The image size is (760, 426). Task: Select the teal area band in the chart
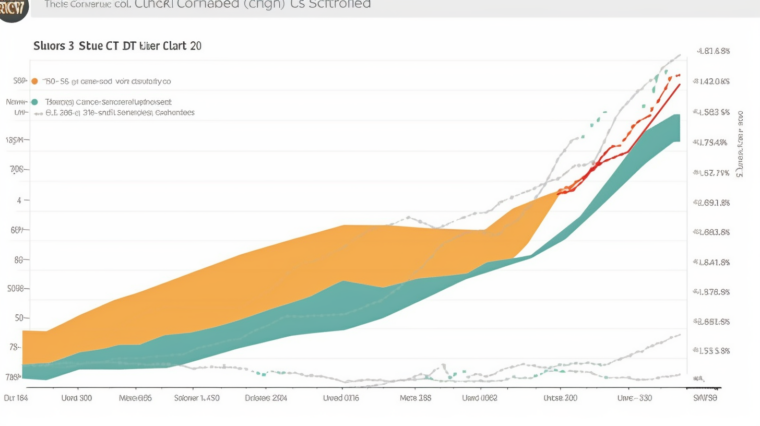tap(300, 320)
